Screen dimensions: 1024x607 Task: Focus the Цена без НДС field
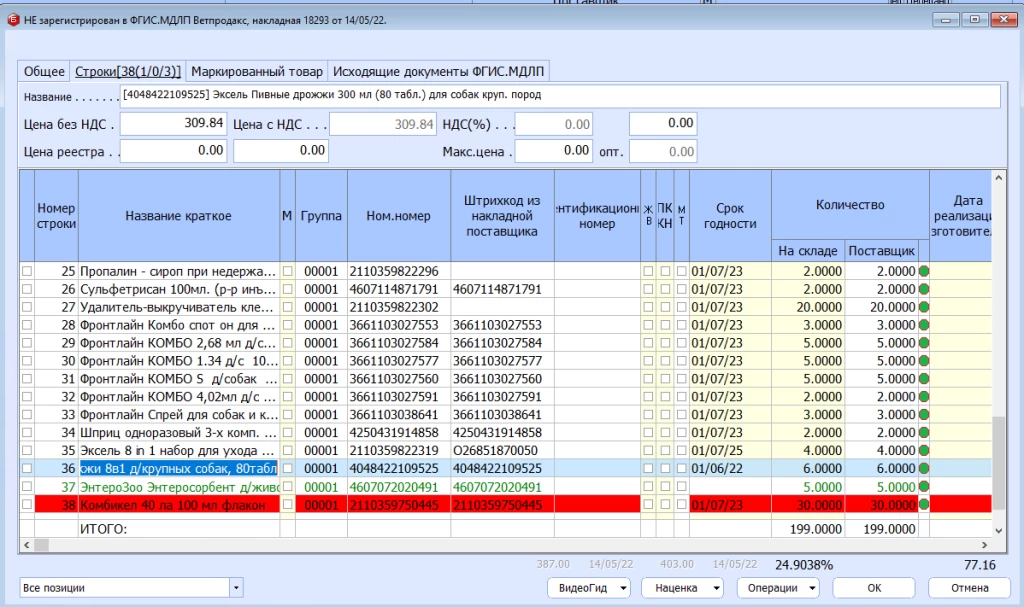click(173, 123)
